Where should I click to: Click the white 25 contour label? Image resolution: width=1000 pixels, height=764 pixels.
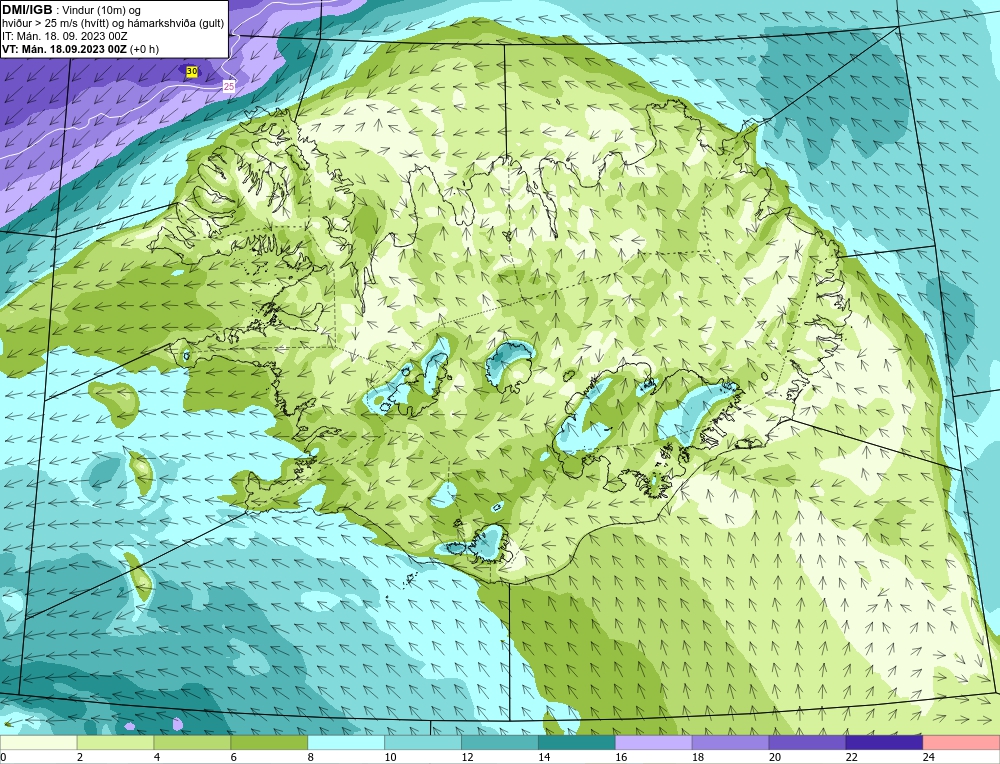point(229,86)
